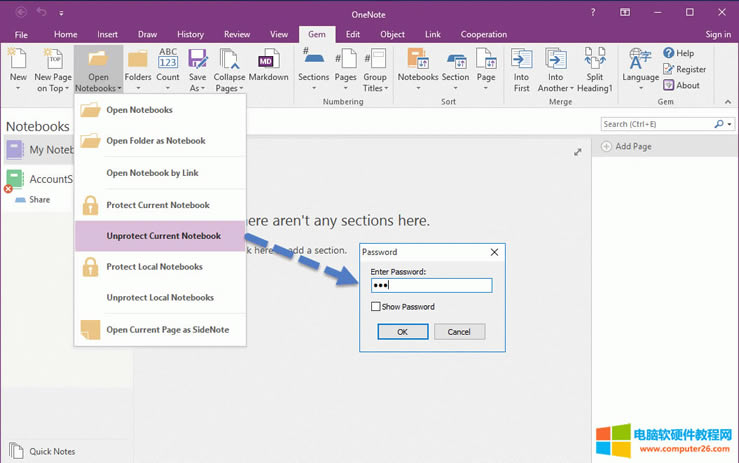
Task: Click the Enter Password input field
Action: [x=430, y=285]
